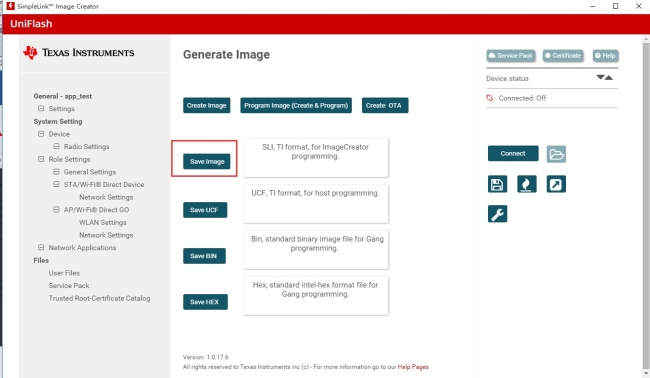
Task: Minimize the SimpleLink Image Creator window
Action: pyautogui.click(x=593, y=6)
